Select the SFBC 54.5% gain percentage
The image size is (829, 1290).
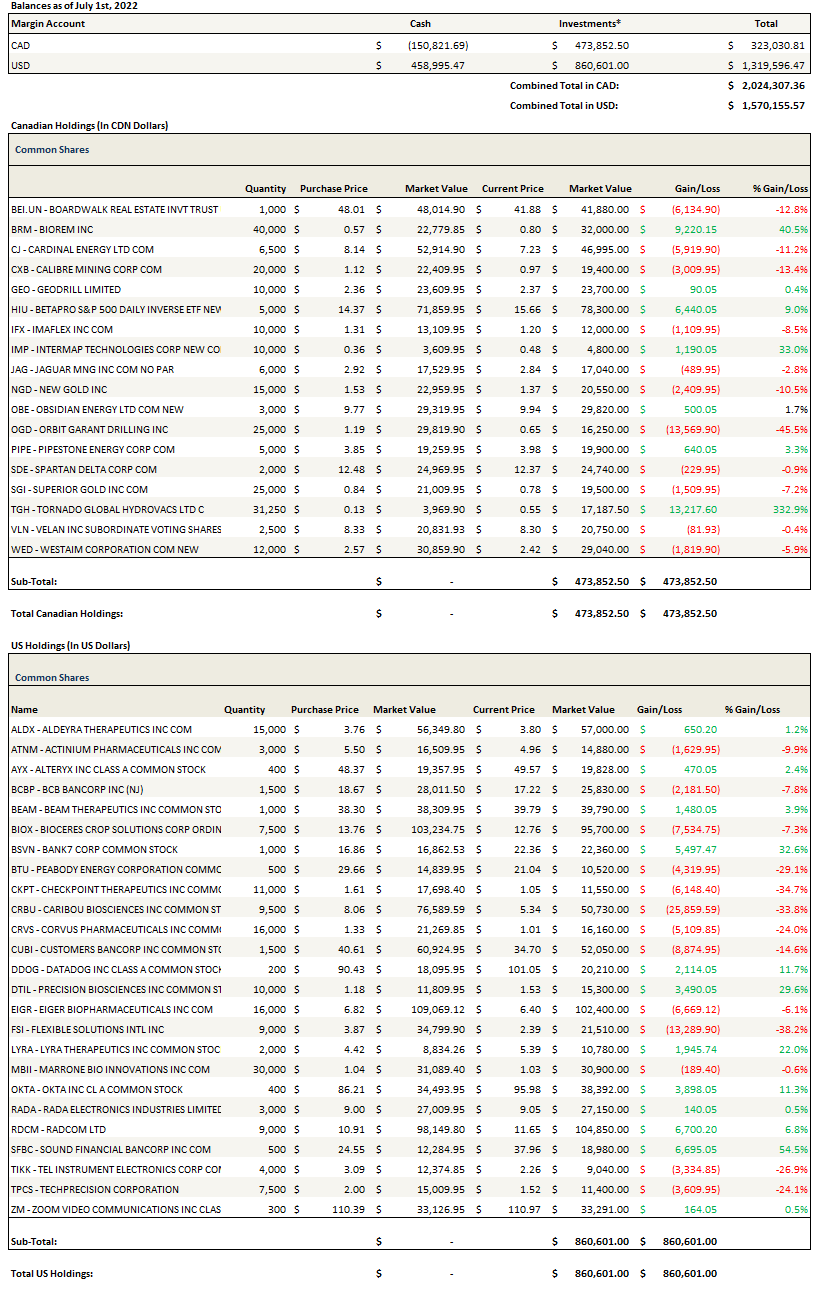click(x=792, y=1150)
